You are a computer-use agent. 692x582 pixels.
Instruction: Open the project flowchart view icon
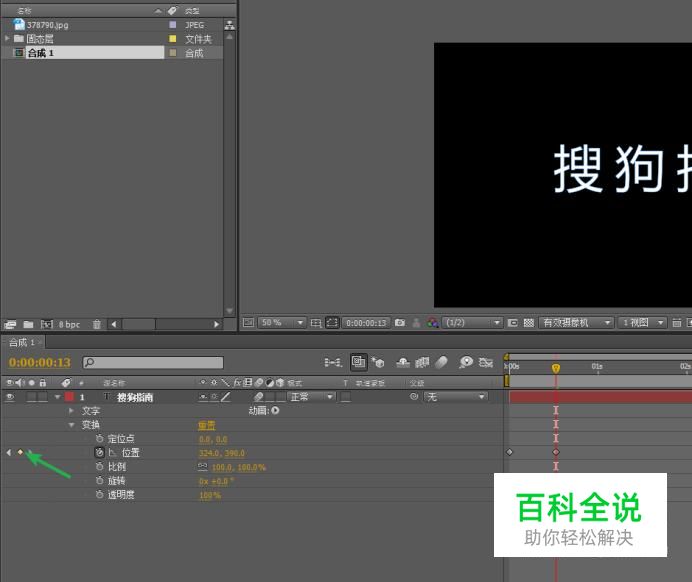[229, 25]
